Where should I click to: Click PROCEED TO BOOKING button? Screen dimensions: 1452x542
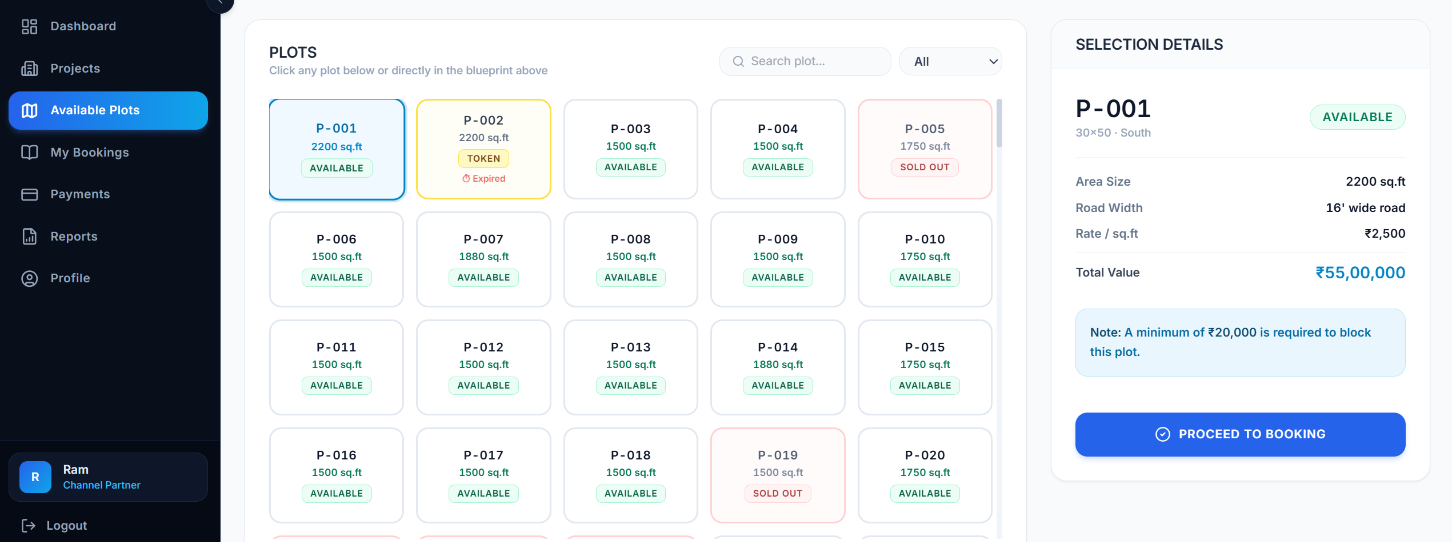[x=1240, y=434]
